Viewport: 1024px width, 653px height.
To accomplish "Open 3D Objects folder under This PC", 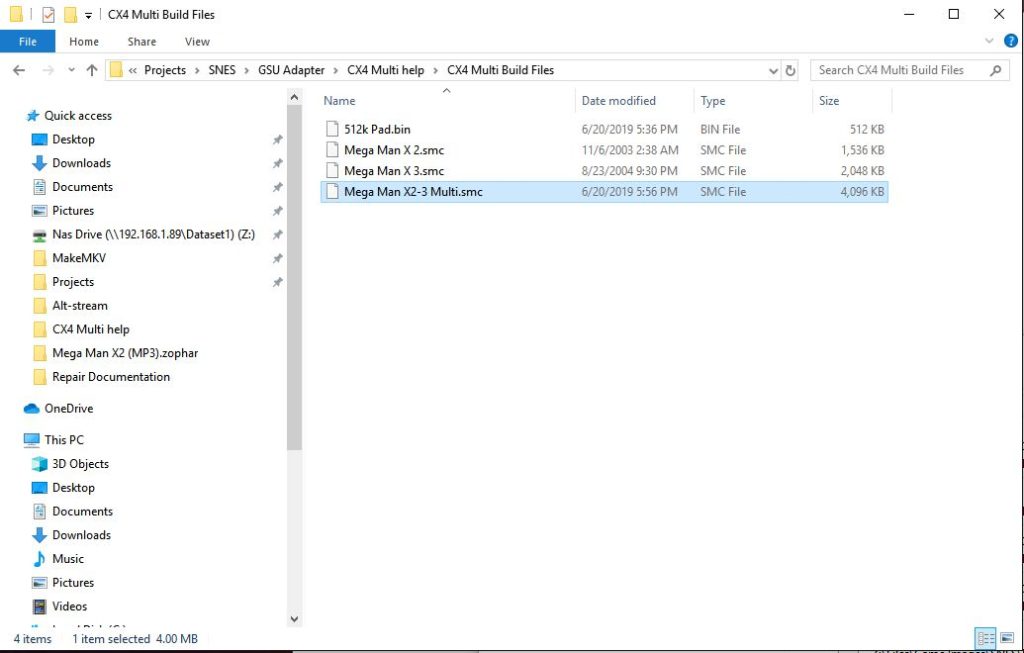I will [80, 464].
